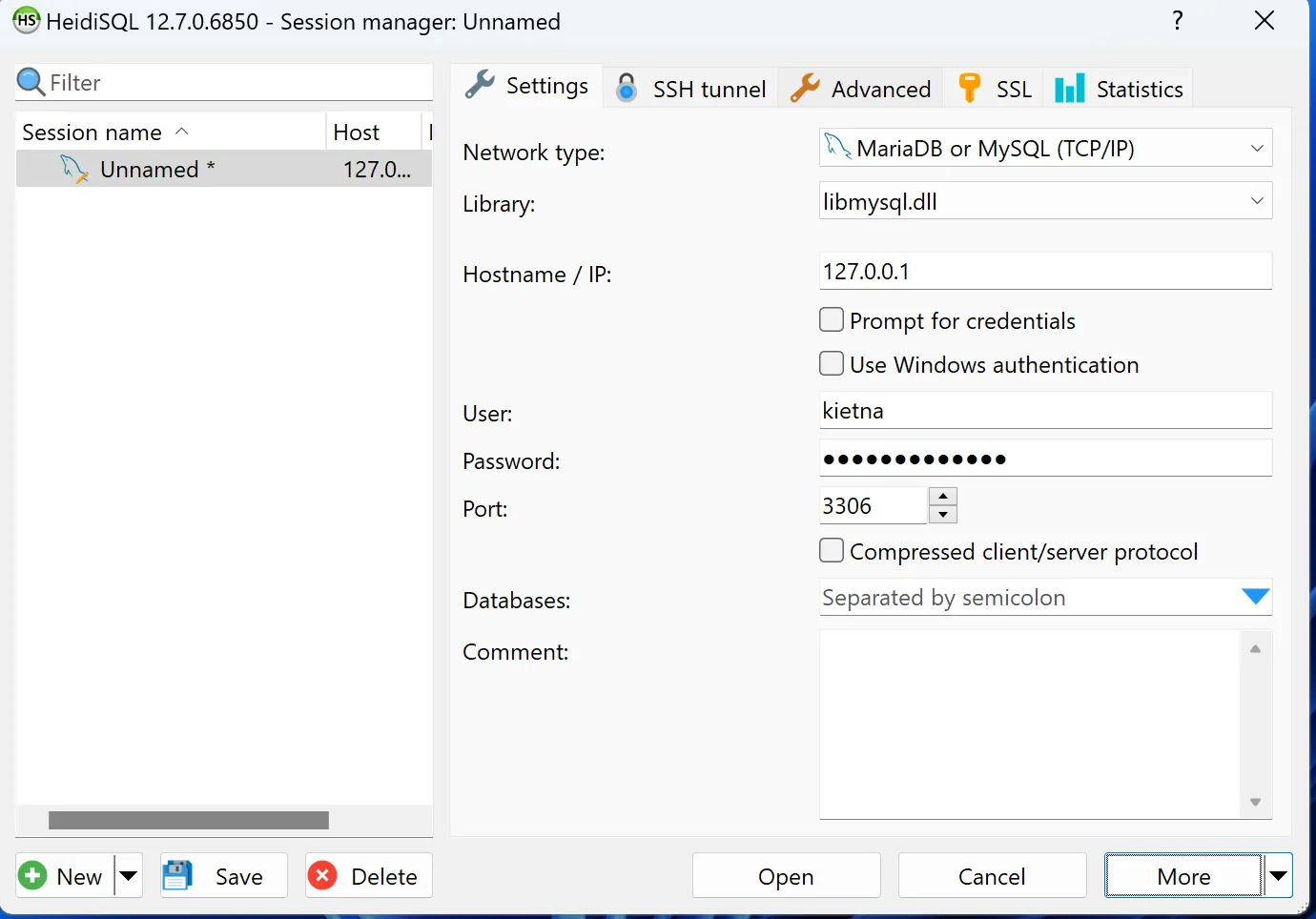Click the User field containing kietna
The image size is (1316, 919).
pyautogui.click(x=1045, y=410)
